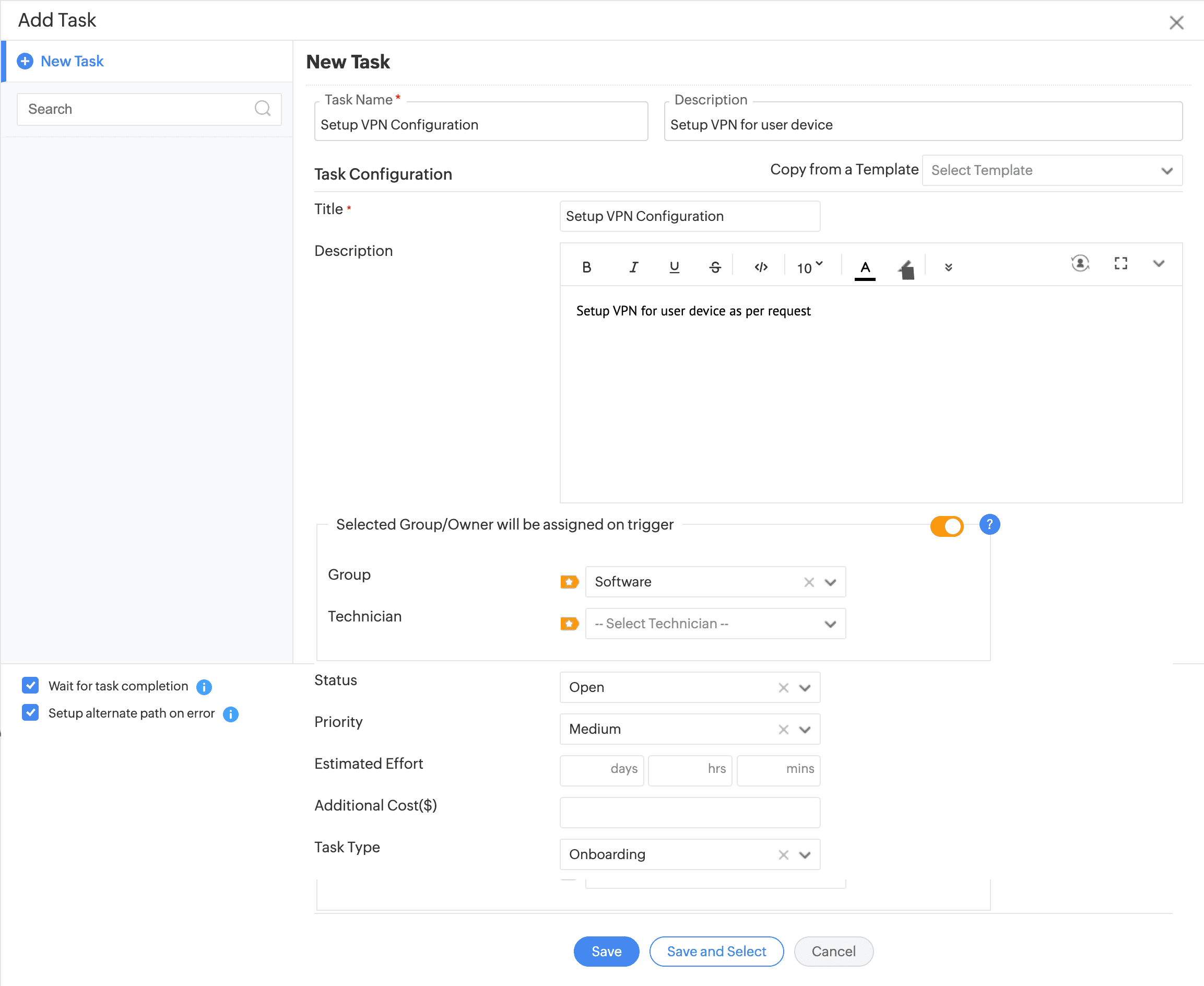The image size is (1204, 986).
Task: Toggle Group/Owner assigned on trigger switch
Action: click(946, 526)
